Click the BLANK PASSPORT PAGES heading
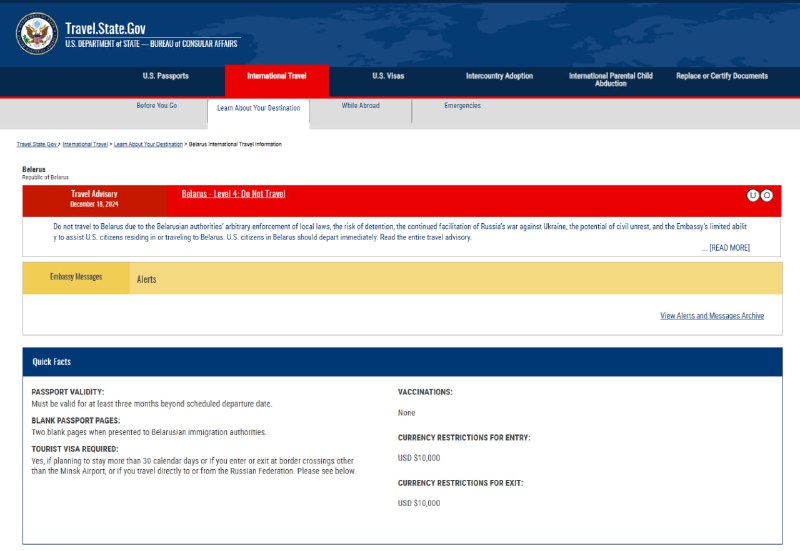800x551 pixels. pos(76,421)
